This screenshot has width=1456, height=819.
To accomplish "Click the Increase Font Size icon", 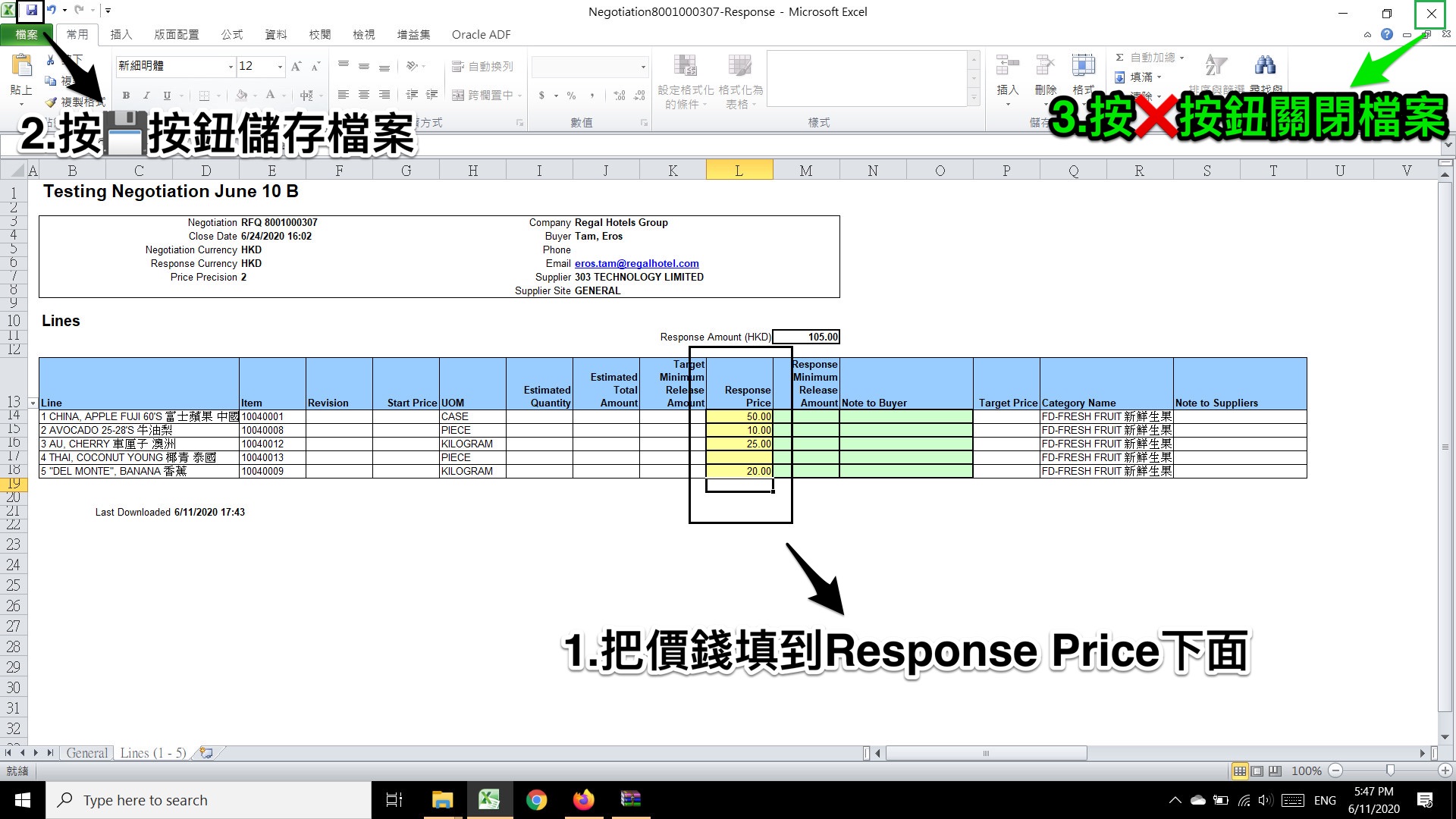I will pyautogui.click(x=297, y=66).
